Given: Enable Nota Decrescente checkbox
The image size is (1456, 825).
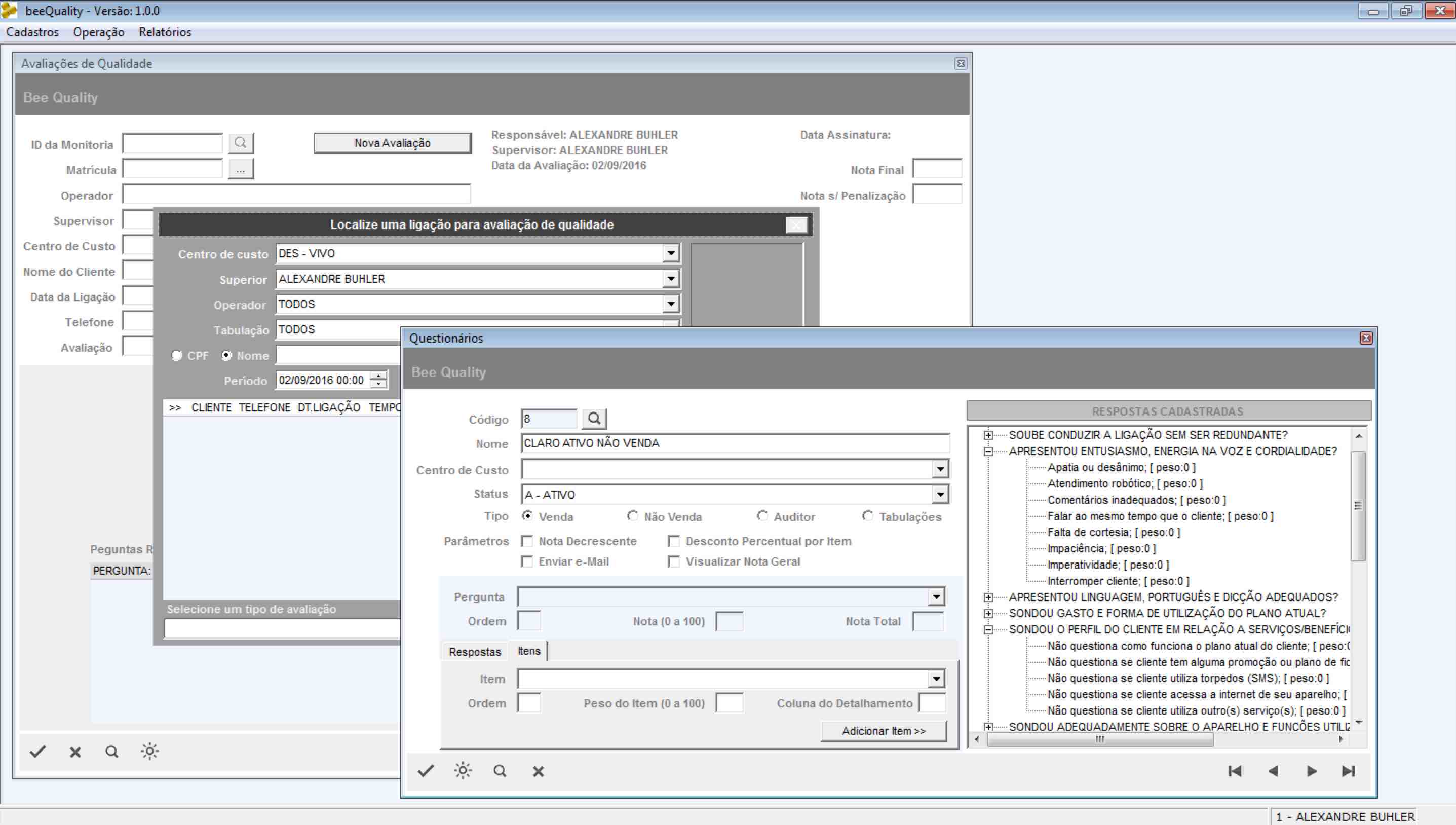Looking at the screenshot, I should click(x=527, y=541).
